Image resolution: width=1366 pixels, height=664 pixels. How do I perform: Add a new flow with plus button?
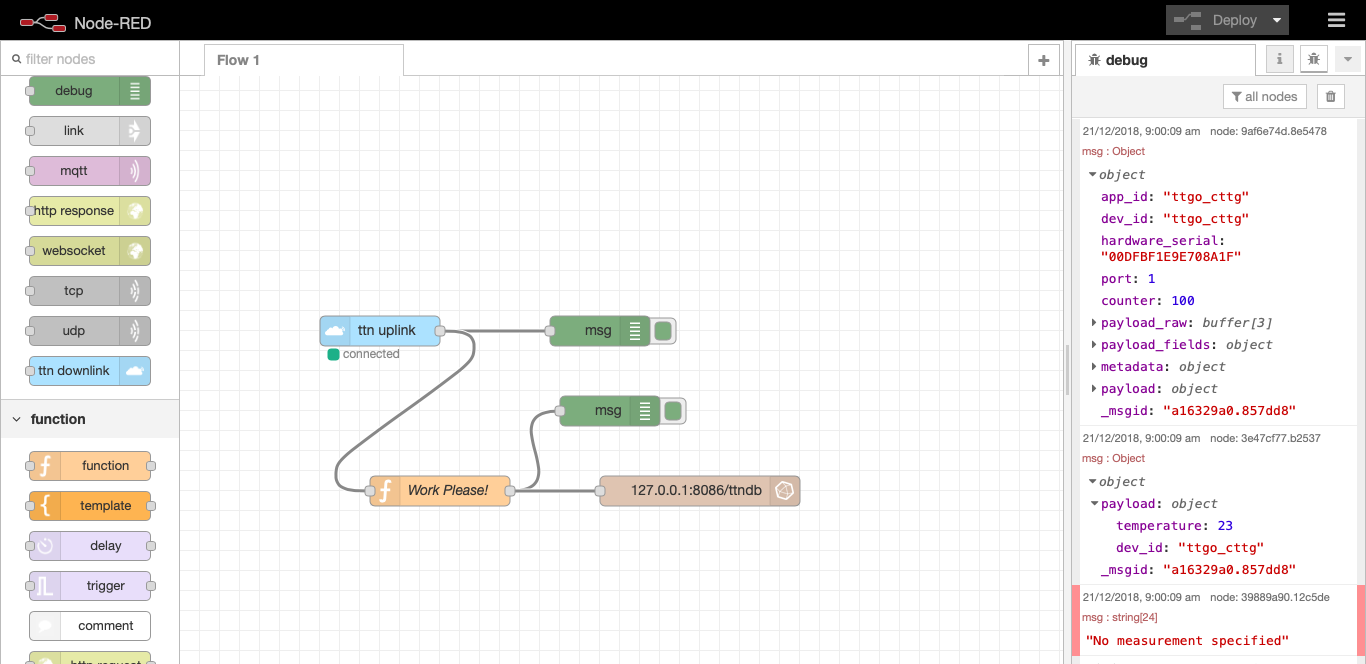(x=1043, y=60)
